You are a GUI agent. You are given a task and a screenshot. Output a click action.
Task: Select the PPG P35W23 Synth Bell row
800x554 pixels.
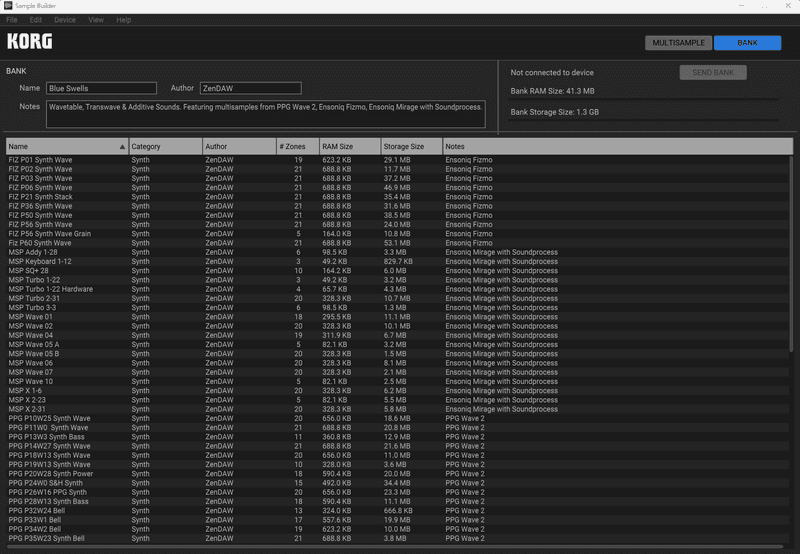click(397, 538)
